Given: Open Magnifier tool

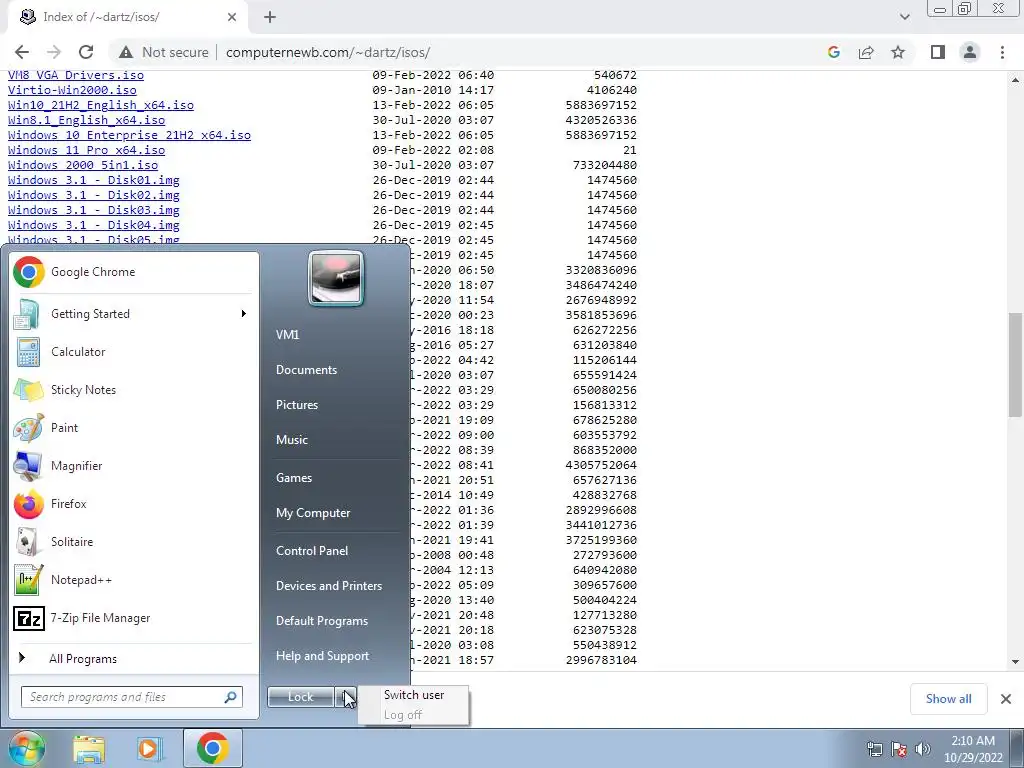Looking at the screenshot, I should point(134,466).
